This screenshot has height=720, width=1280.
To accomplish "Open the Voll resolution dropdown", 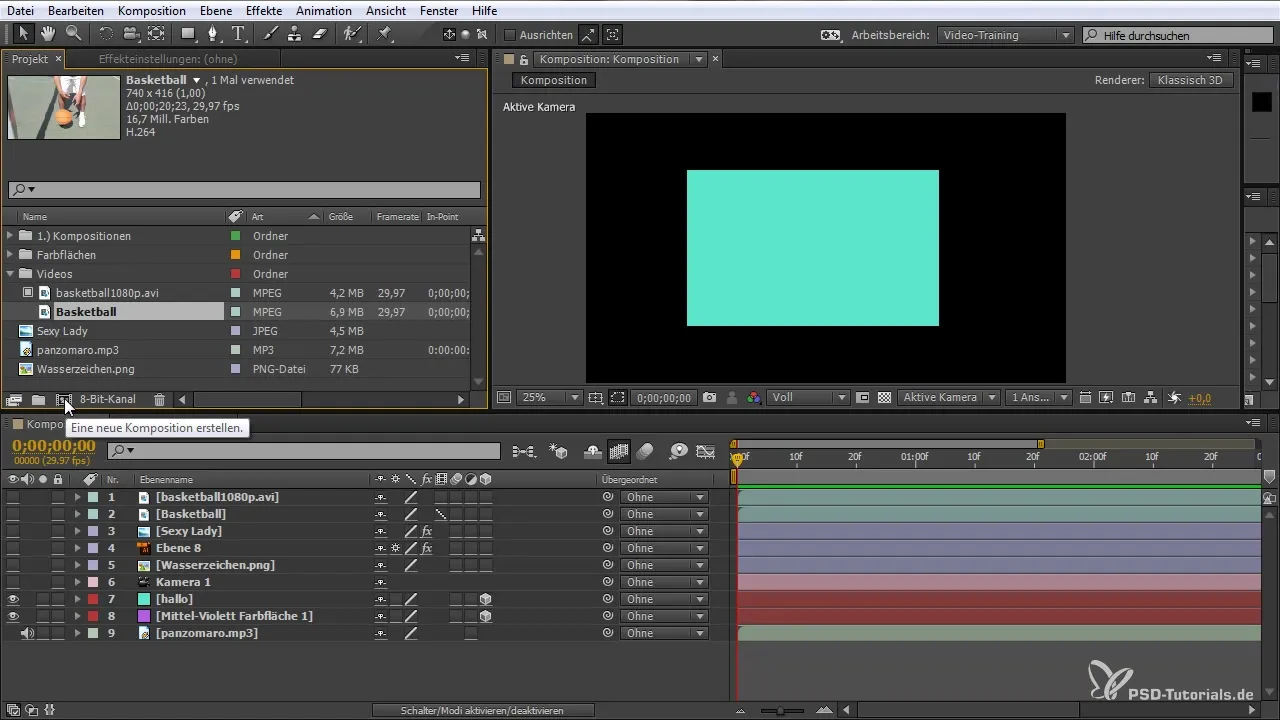I will tap(808, 397).
